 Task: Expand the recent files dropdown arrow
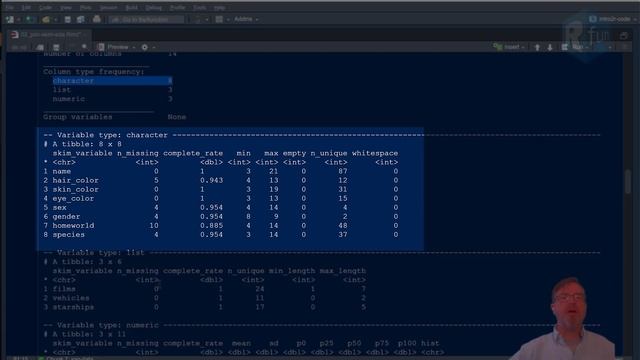click(x=55, y=20)
